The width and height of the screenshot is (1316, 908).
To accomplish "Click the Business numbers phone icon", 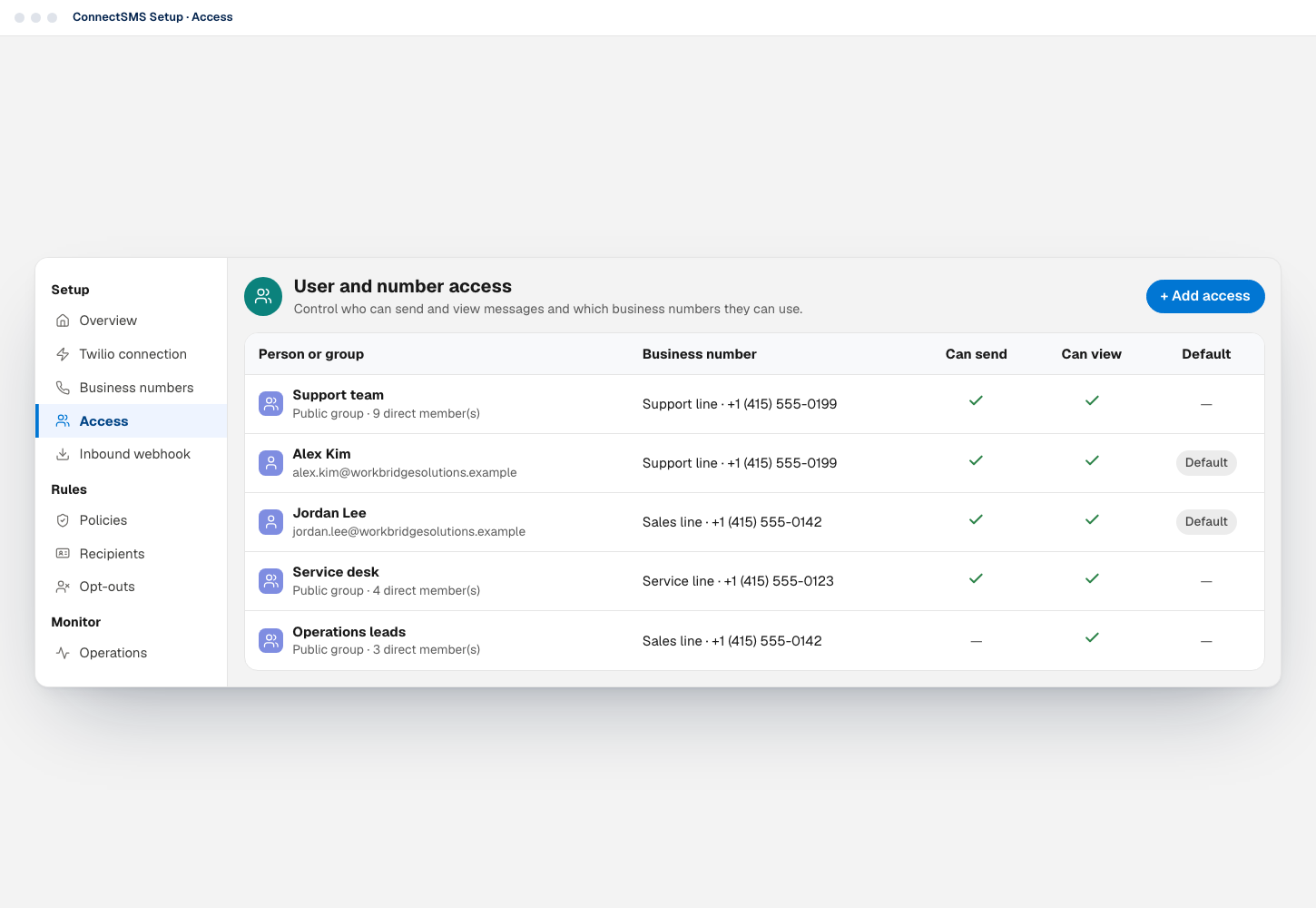I will 63,388.
